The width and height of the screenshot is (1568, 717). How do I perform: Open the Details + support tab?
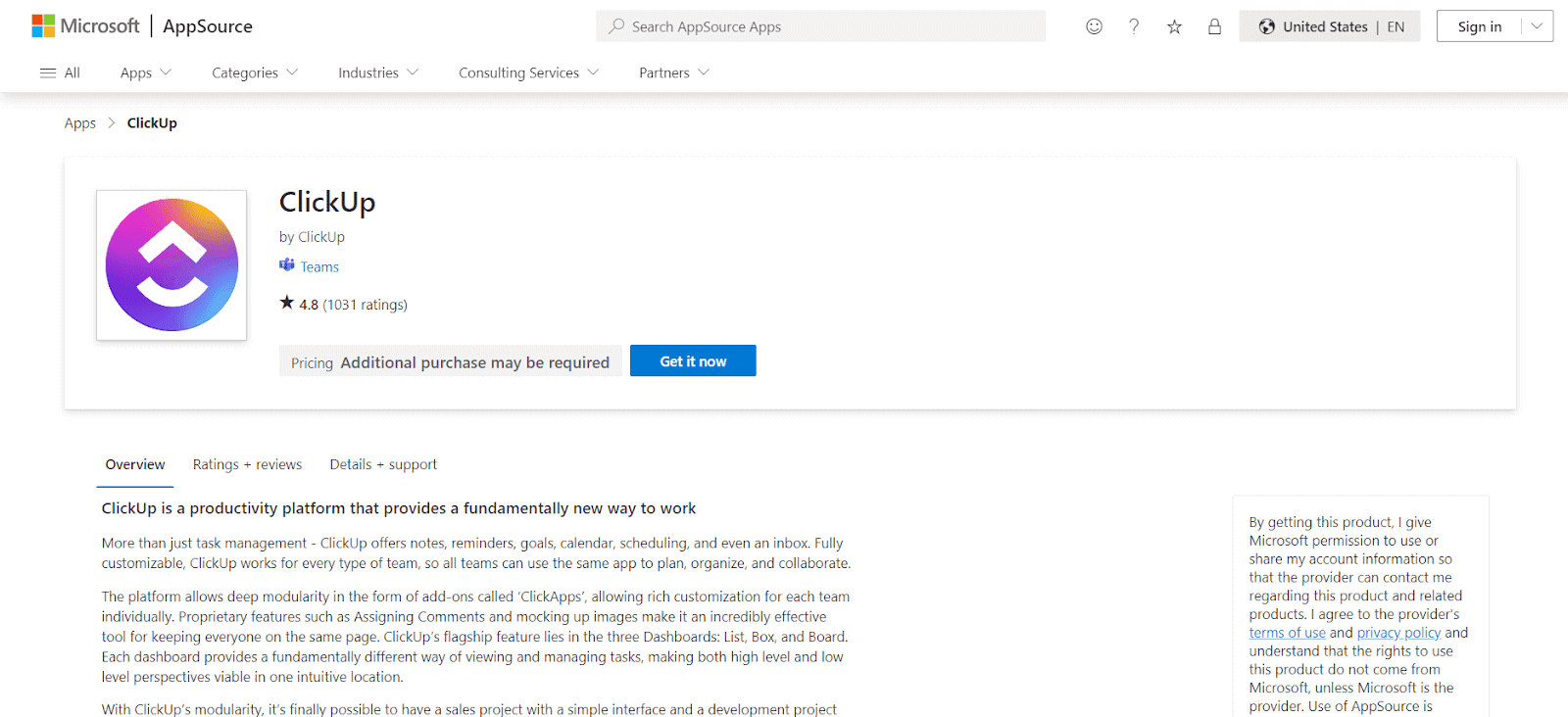coord(383,464)
